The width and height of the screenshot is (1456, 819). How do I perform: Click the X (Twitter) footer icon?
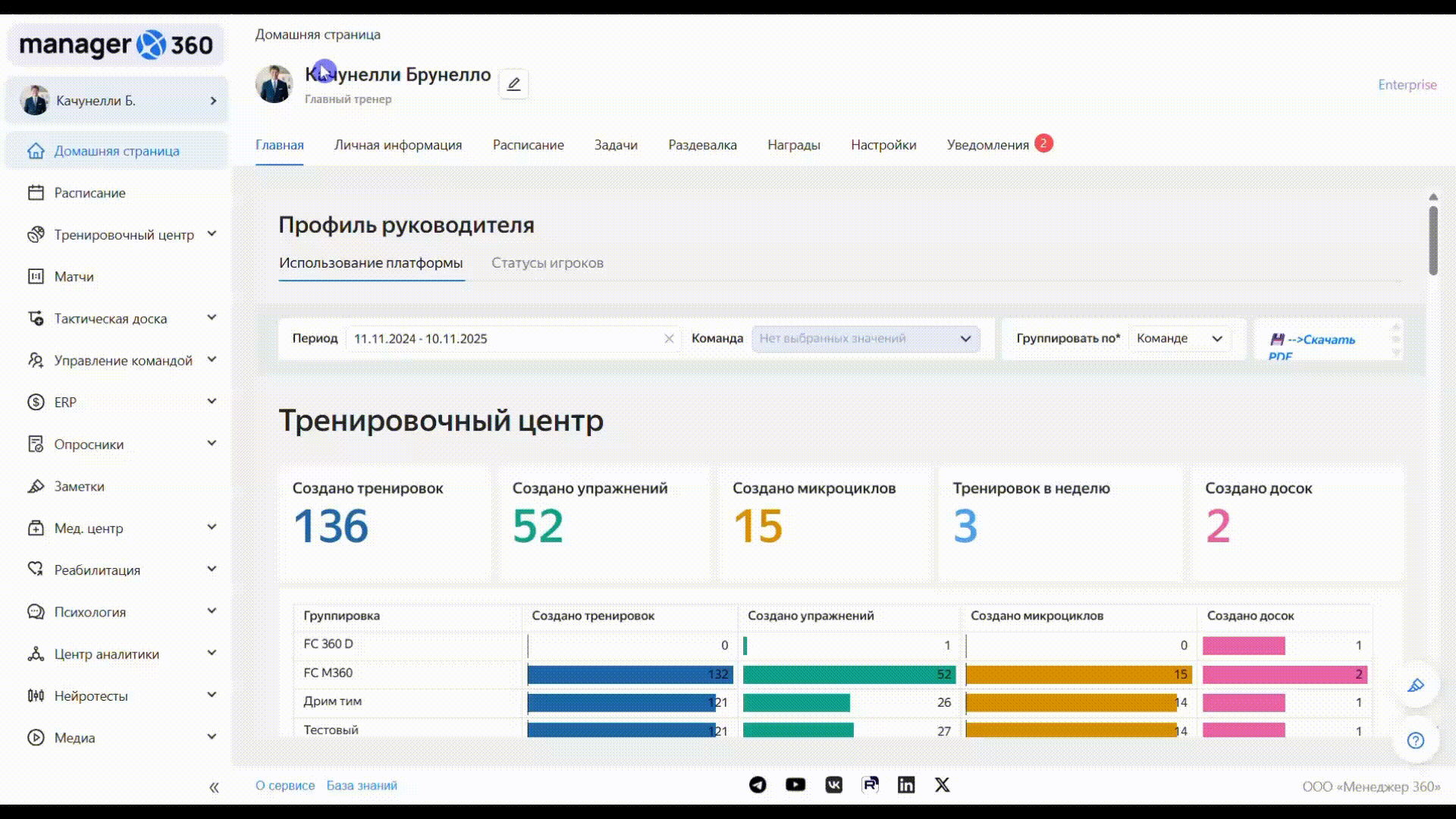click(x=942, y=785)
